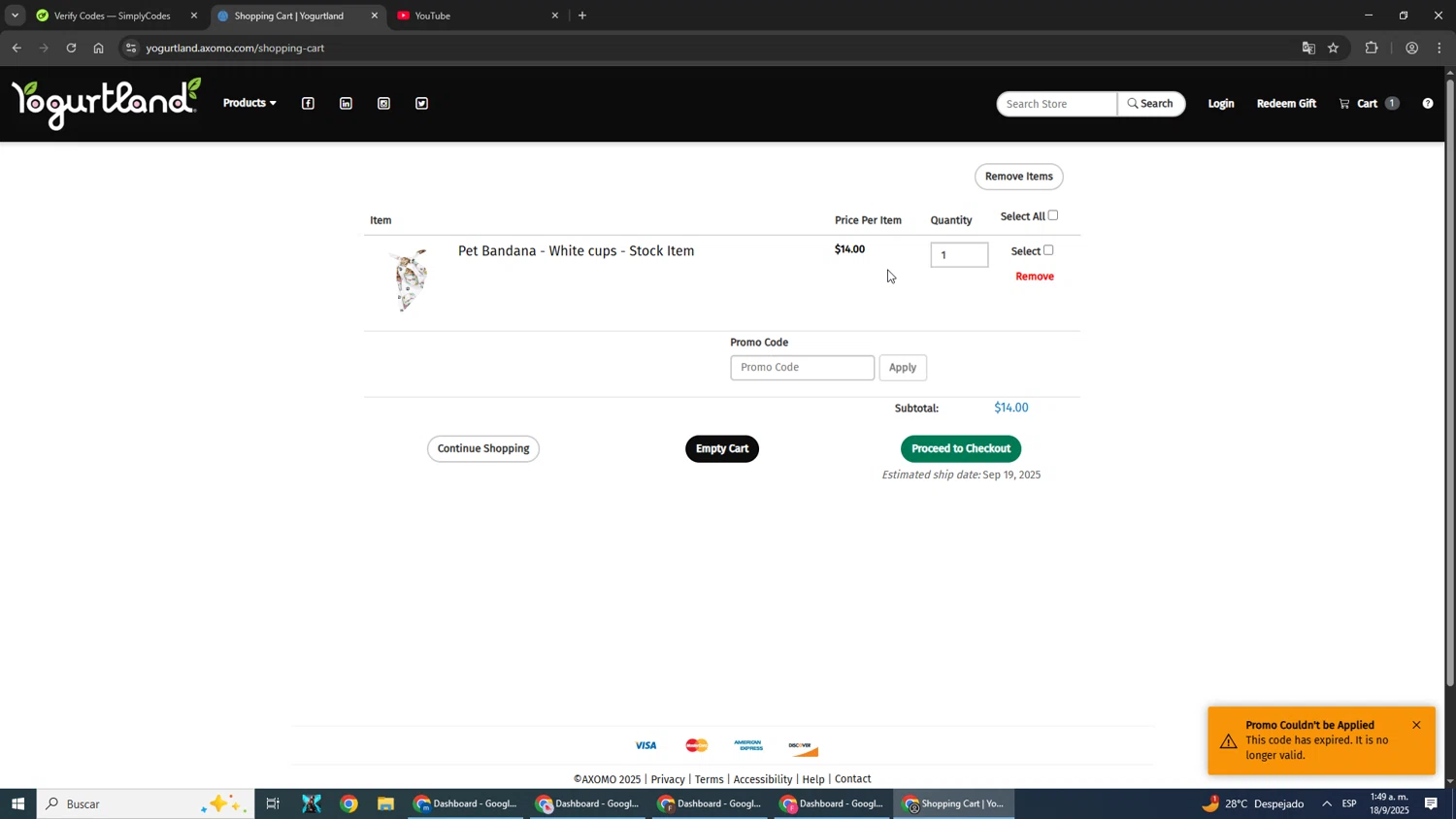Open Help link in footer
Viewport: 1456px width, 819px height.
pos(813,779)
